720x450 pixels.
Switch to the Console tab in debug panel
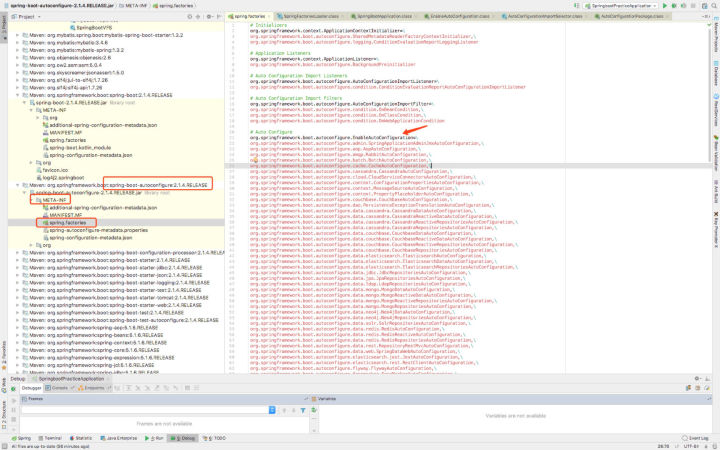click(57, 388)
